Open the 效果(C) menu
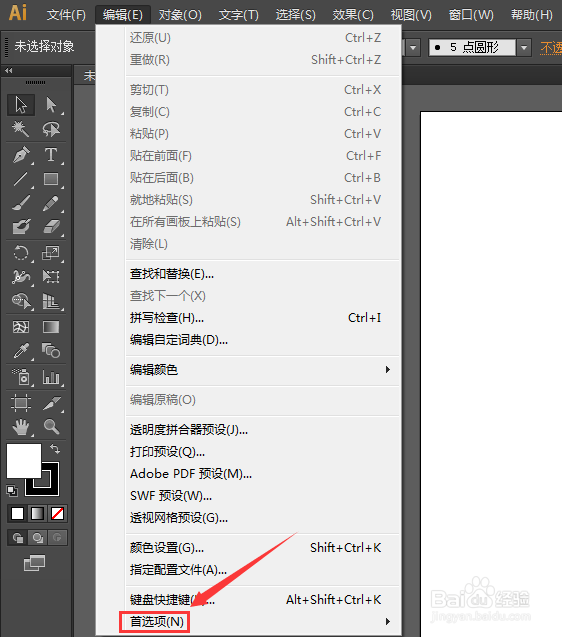This screenshot has height=637, width=562. (x=353, y=15)
